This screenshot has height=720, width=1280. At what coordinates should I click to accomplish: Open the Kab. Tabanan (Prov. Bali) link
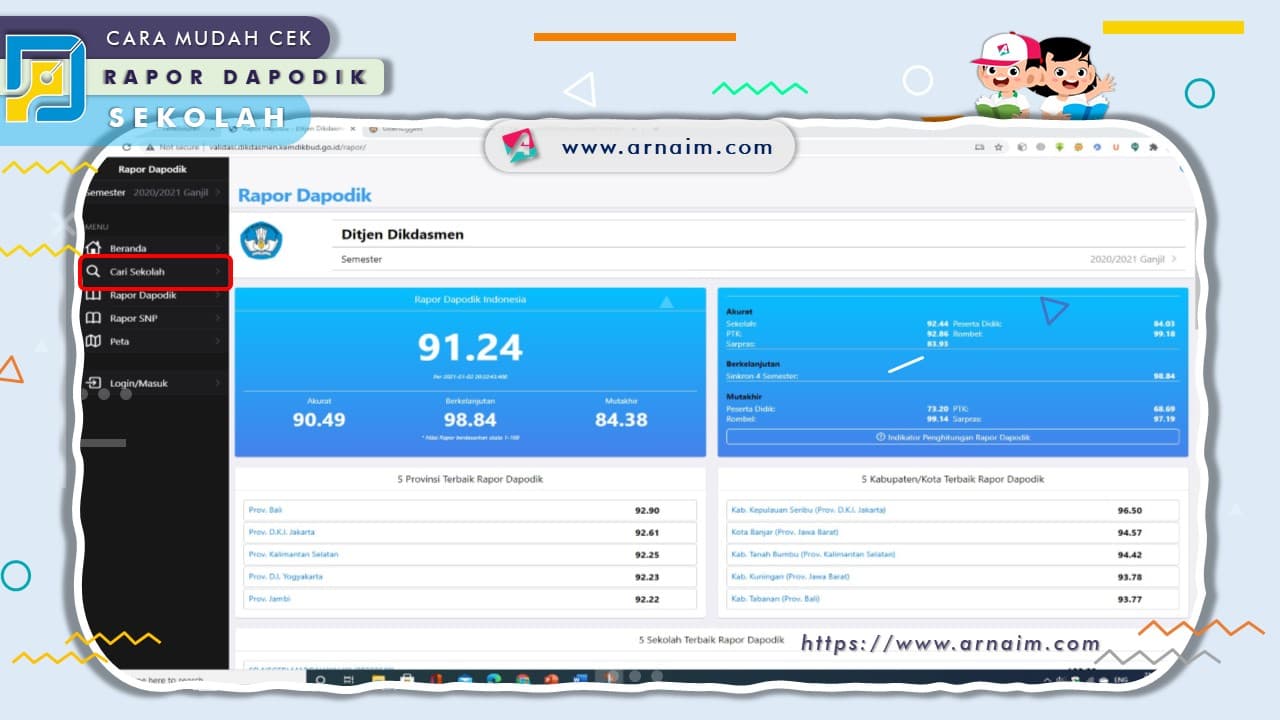(x=775, y=599)
